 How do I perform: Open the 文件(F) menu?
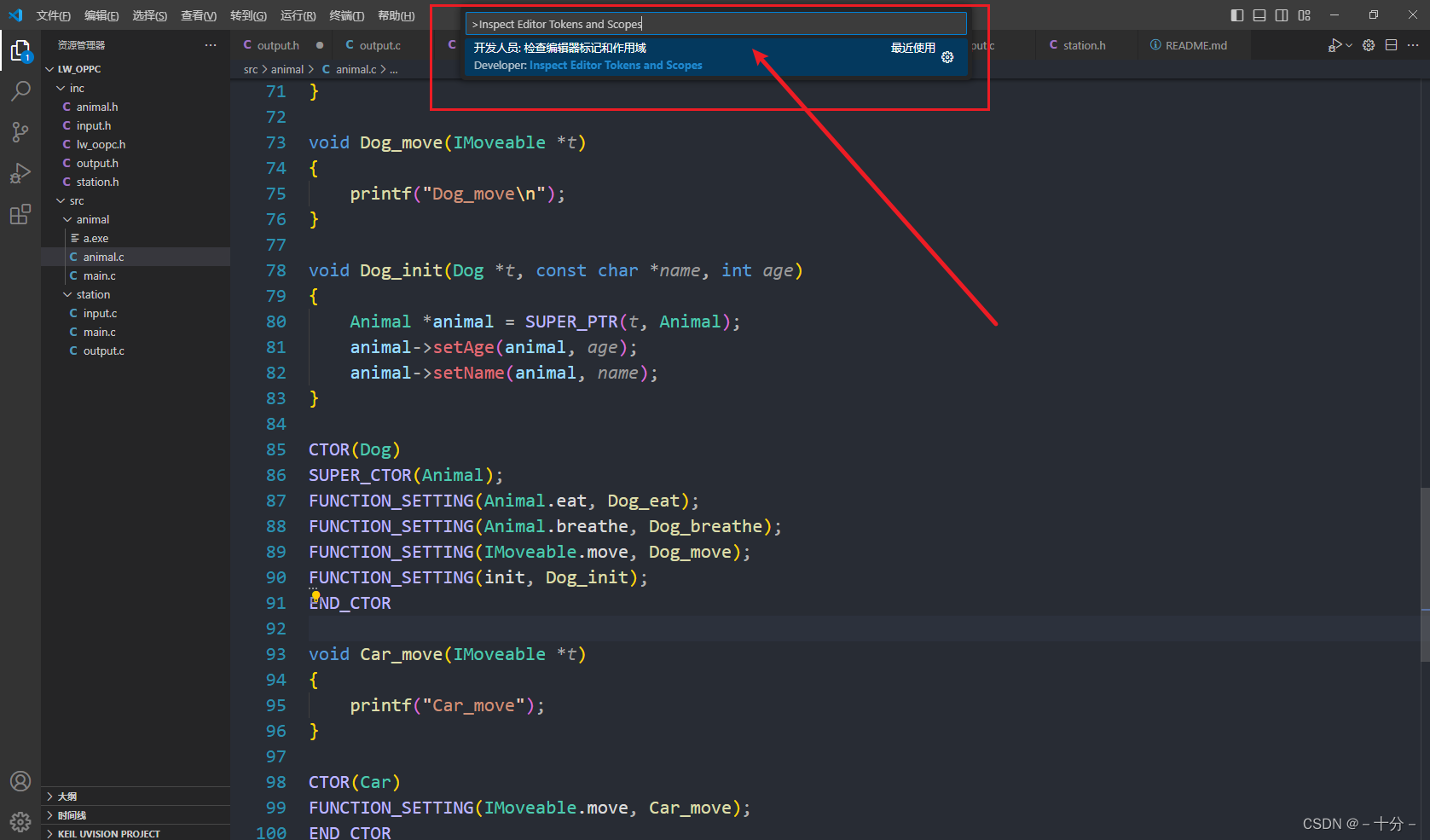click(54, 15)
